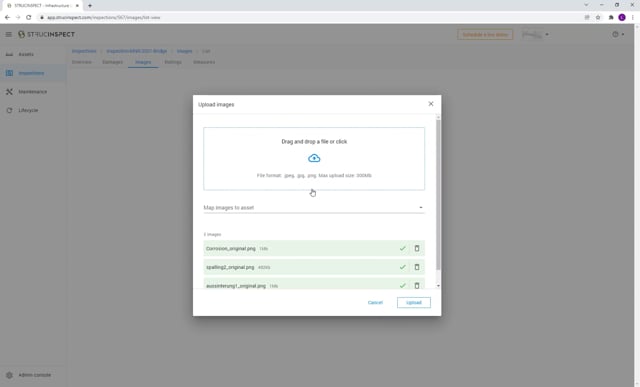Expand the help menu dropdown arrow
Viewport: 640px width, 387px height.
[623, 34]
